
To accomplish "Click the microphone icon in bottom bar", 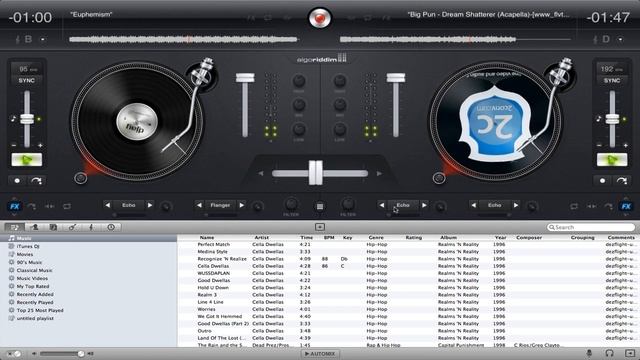I will [x=589, y=353].
